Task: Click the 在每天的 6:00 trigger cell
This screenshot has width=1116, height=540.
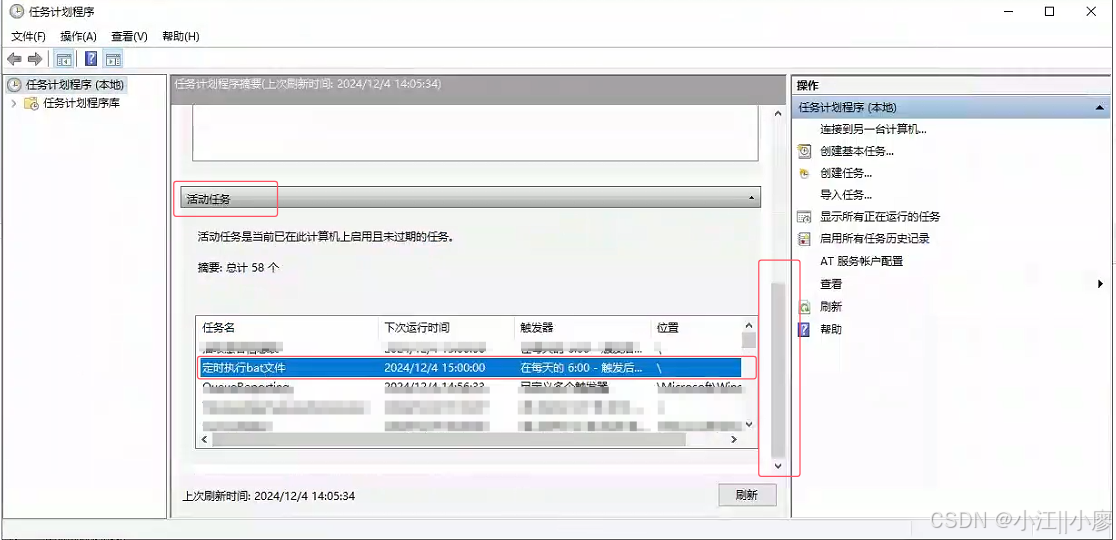Action: pyautogui.click(x=581, y=368)
